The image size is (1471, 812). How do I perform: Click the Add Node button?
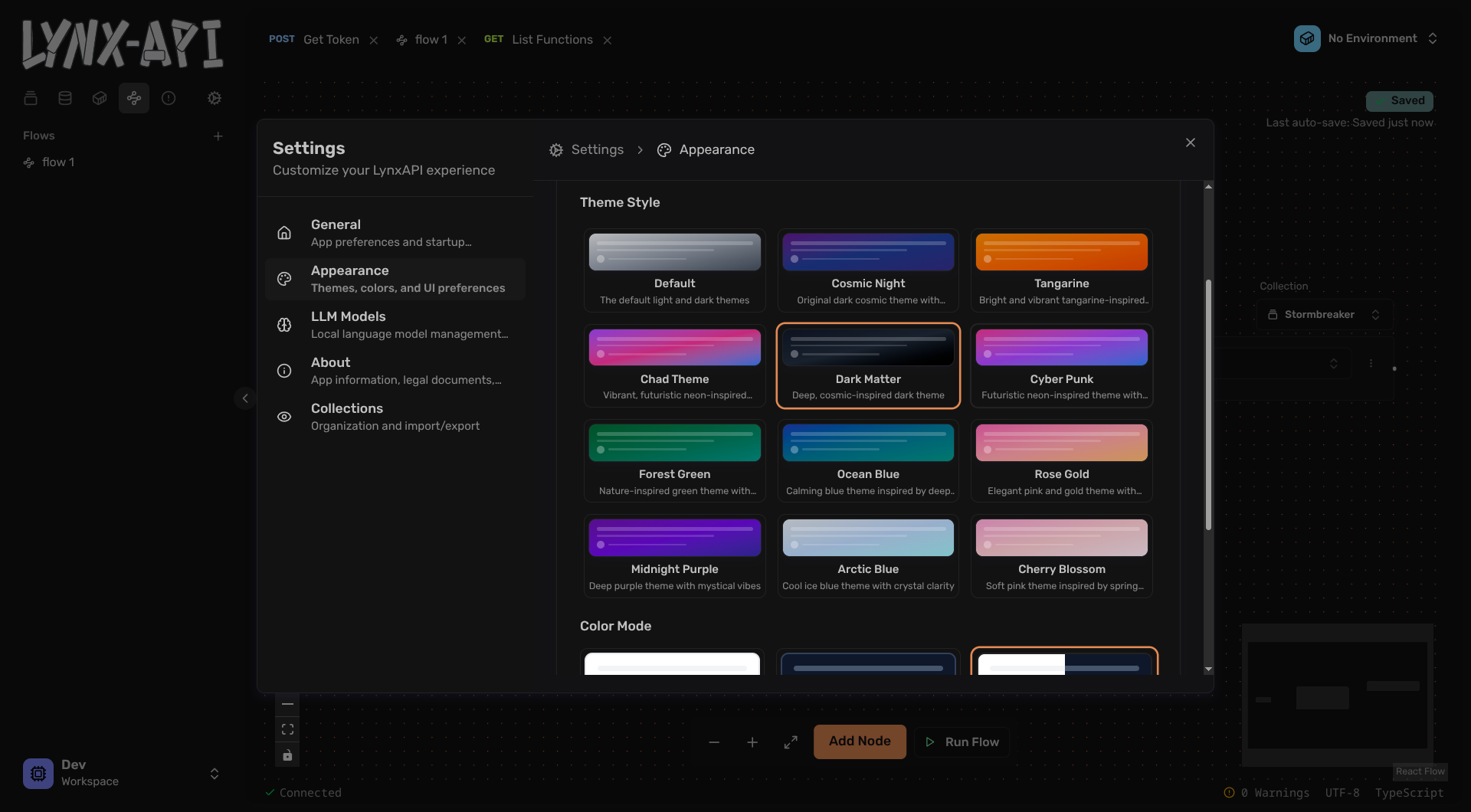coord(859,742)
